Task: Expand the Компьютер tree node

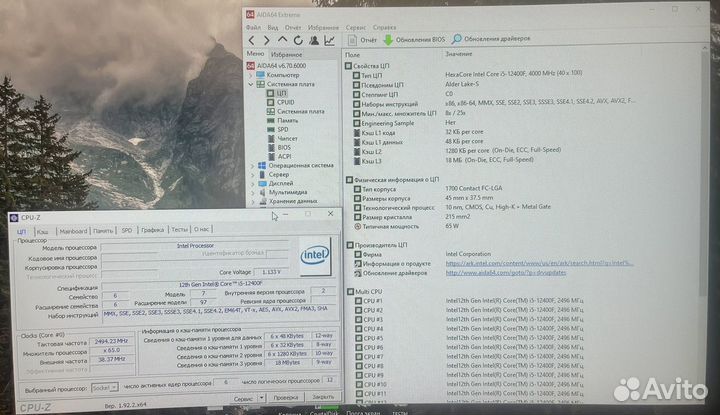Action: tap(251, 75)
